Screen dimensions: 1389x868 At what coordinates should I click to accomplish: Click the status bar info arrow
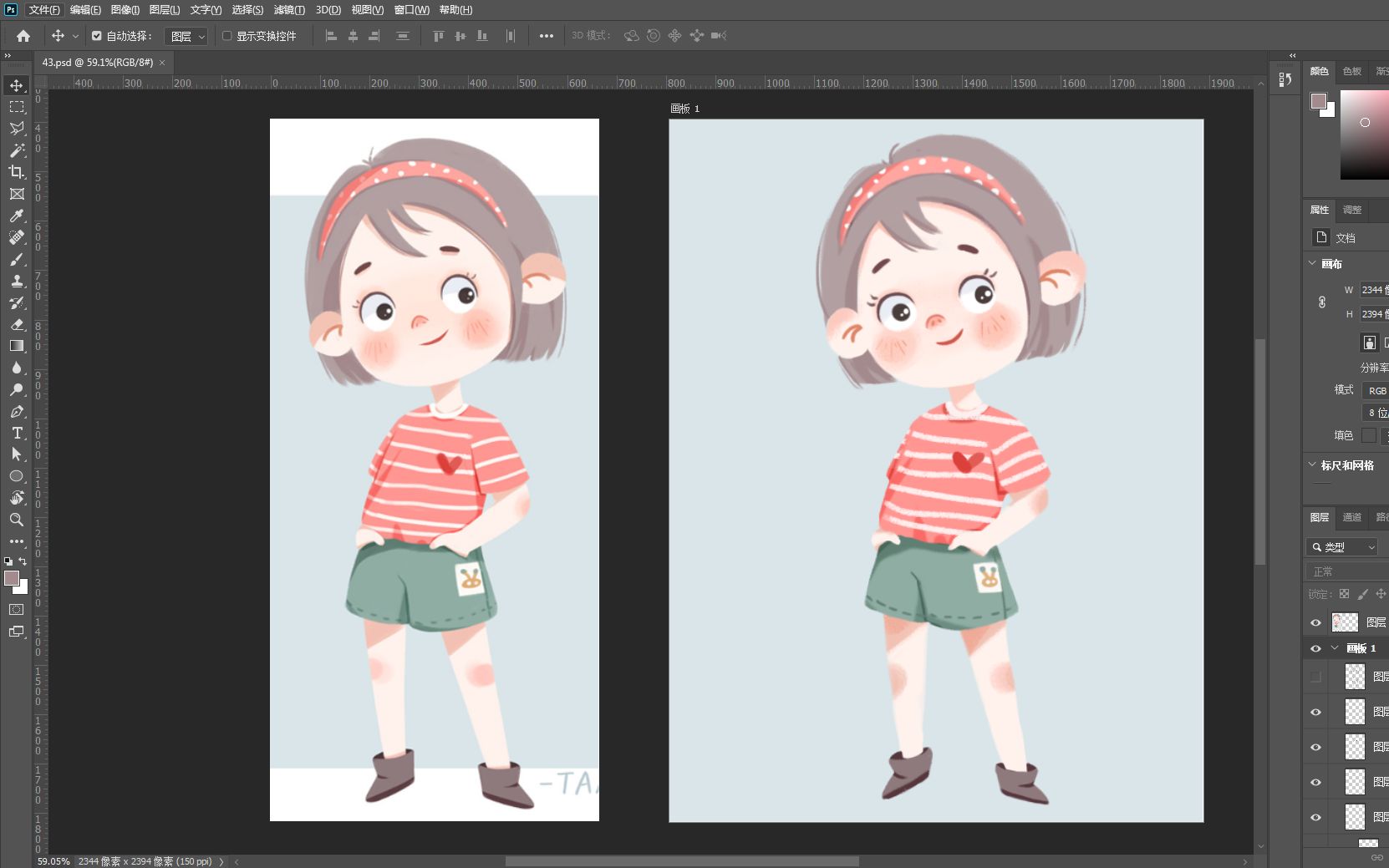coord(221,861)
